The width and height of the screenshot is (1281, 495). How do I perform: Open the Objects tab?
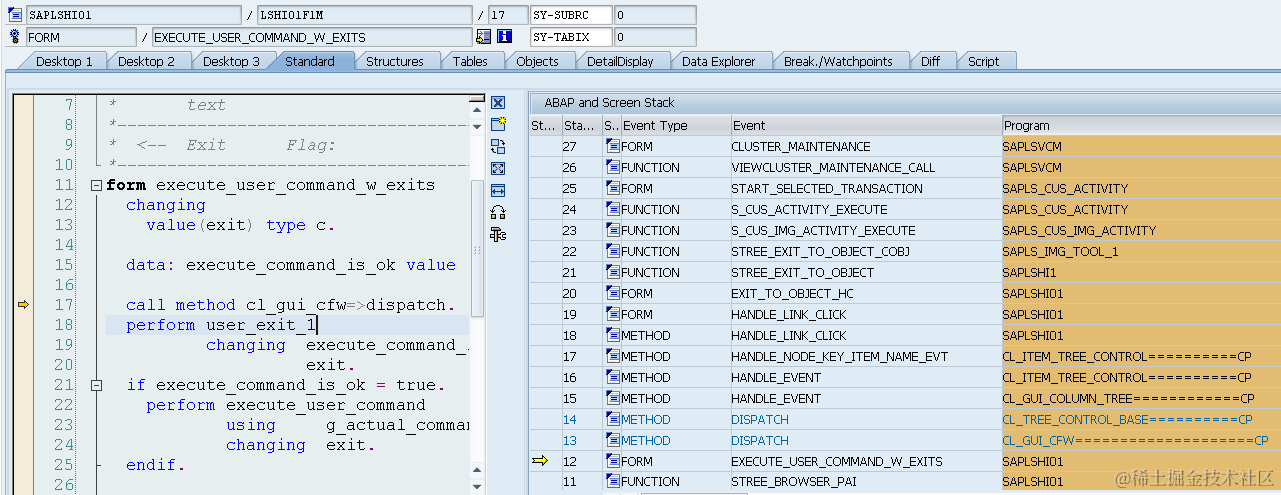[x=537, y=61]
